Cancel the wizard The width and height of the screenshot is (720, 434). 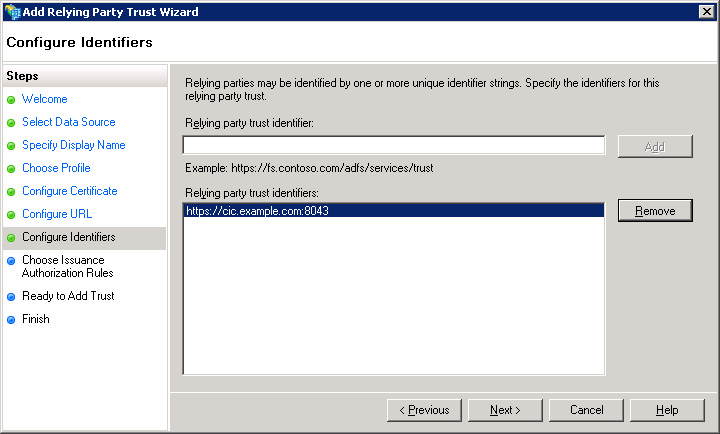click(587, 410)
